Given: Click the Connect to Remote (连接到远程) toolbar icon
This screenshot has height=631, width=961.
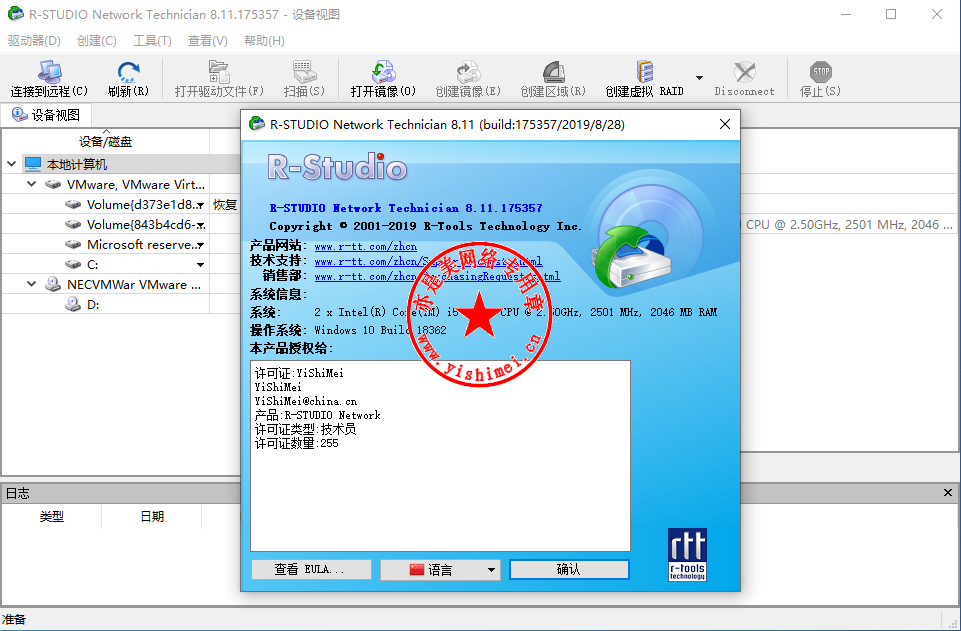Looking at the screenshot, I should tap(49, 72).
